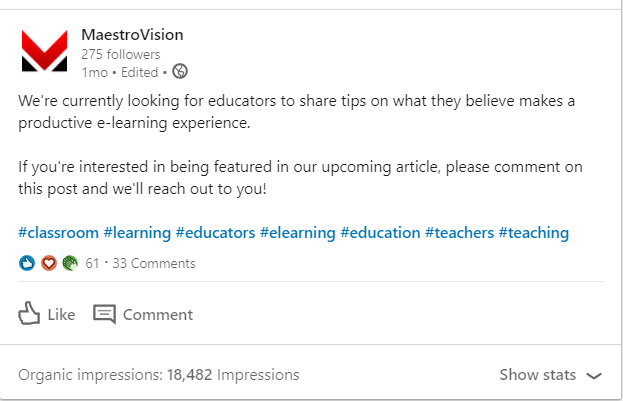Show the 61 reactions count
623x401 pixels.
pos(92,264)
